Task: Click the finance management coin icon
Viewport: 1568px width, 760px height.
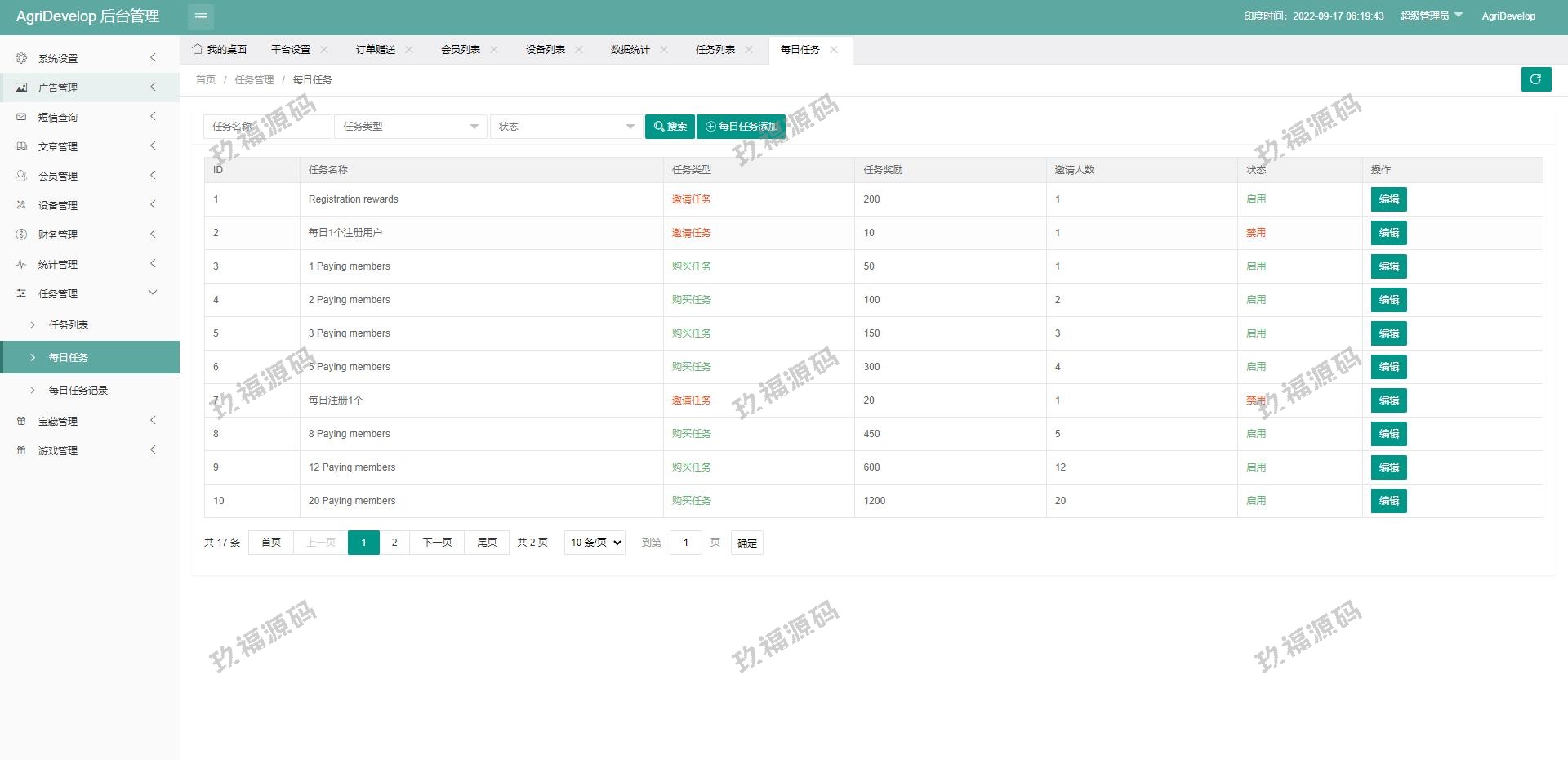Action: click(21, 235)
